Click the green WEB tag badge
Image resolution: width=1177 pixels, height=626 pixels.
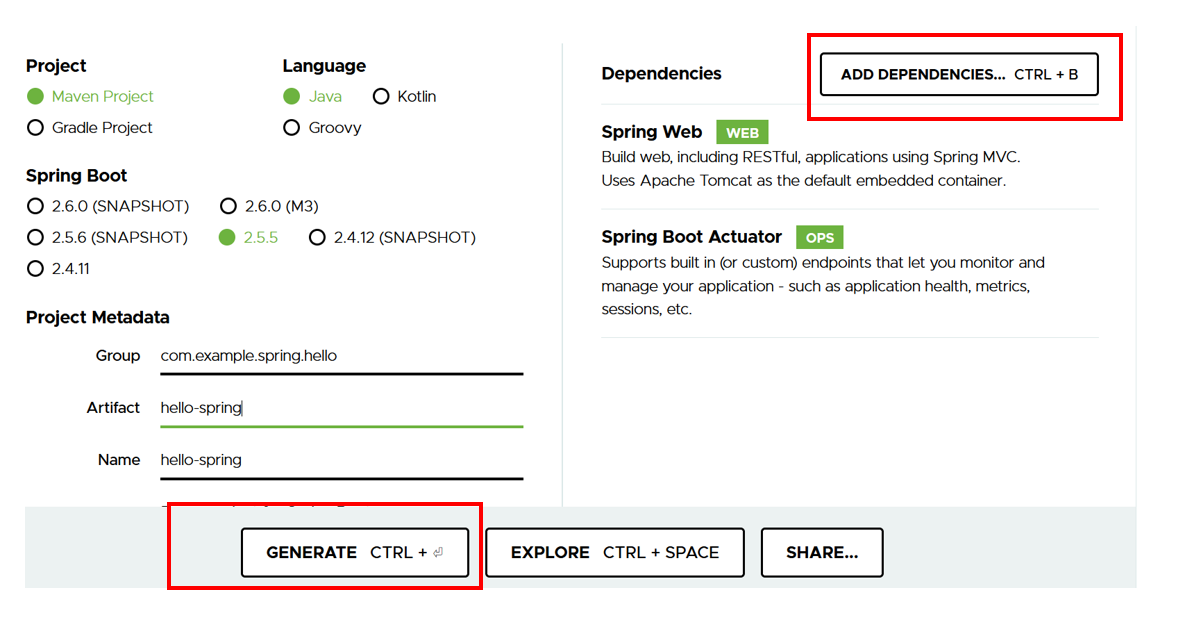pos(742,133)
